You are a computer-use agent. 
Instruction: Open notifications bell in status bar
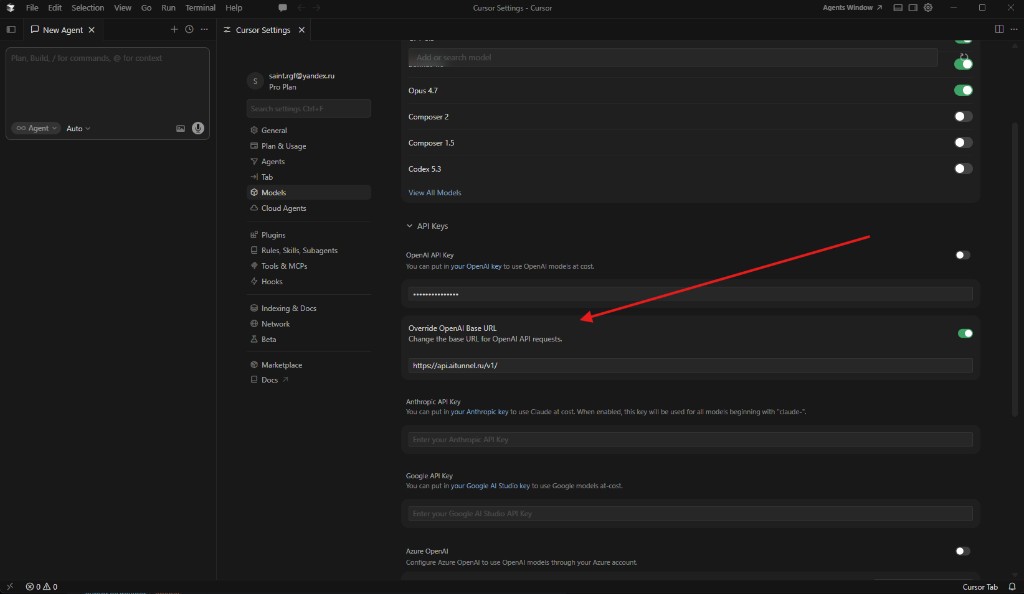(1012, 587)
